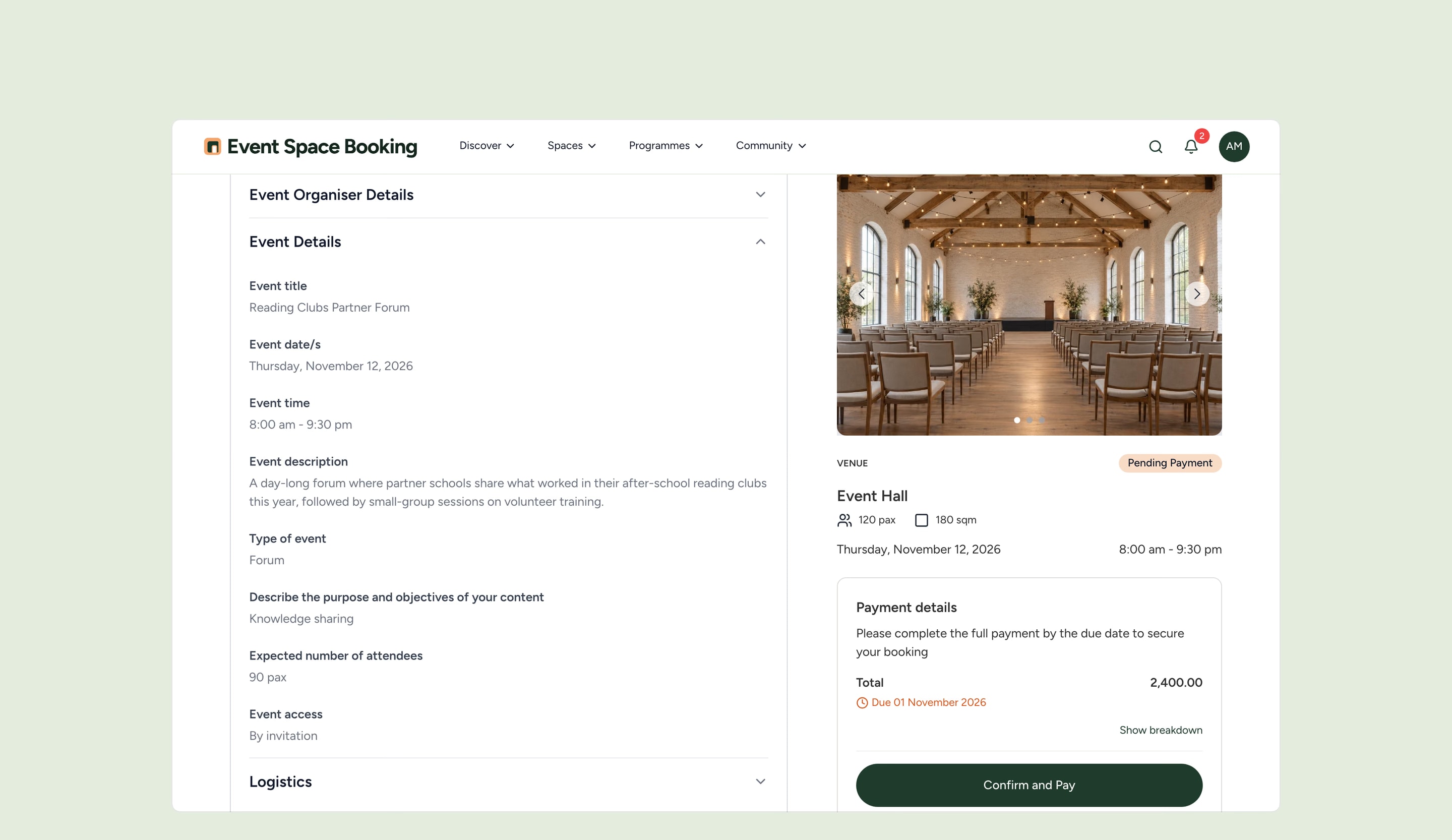The image size is (1452, 840).
Task: Click the due date clock icon
Action: coord(862,702)
